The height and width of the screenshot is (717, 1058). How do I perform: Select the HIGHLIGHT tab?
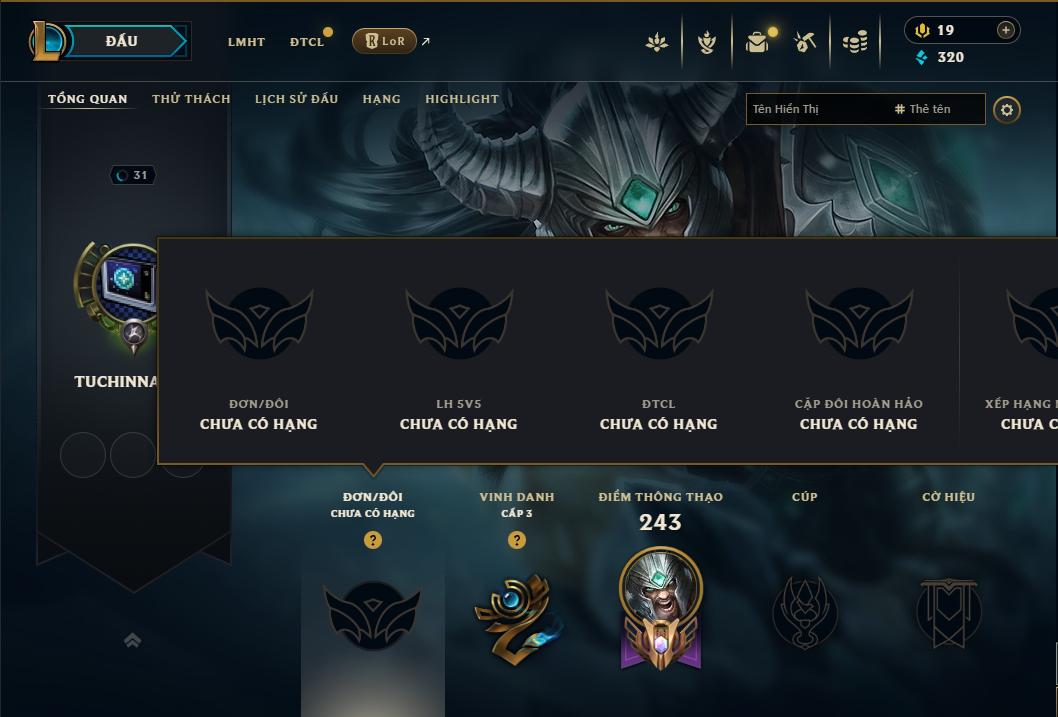462,99
